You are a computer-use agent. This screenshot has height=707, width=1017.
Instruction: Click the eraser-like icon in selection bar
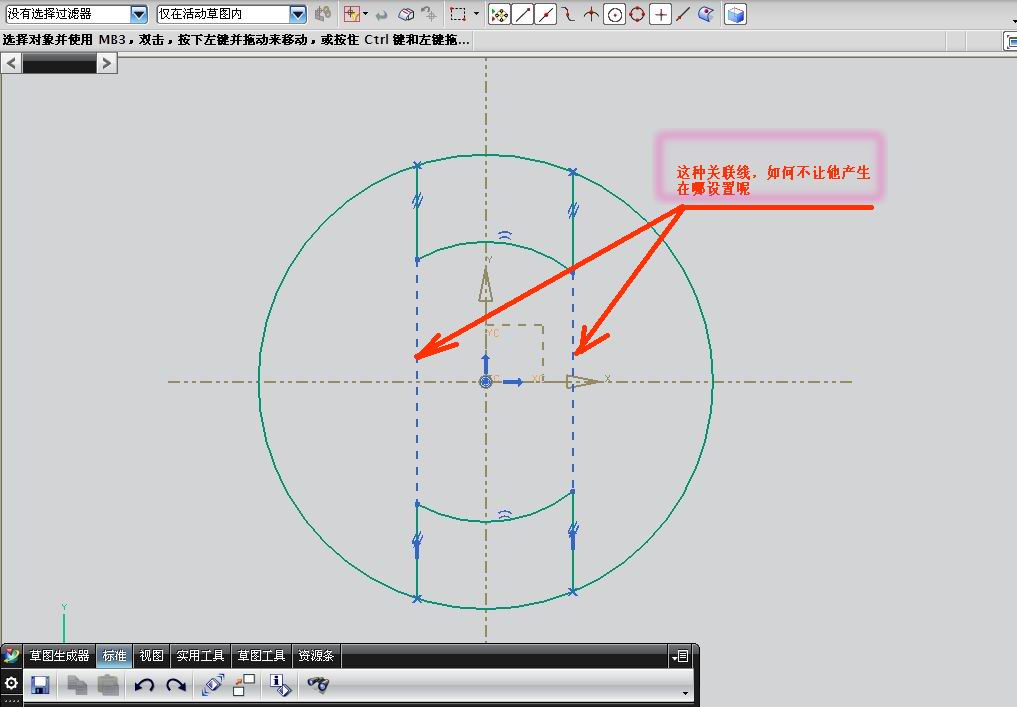pyautogui.click(x=406, y=14)
